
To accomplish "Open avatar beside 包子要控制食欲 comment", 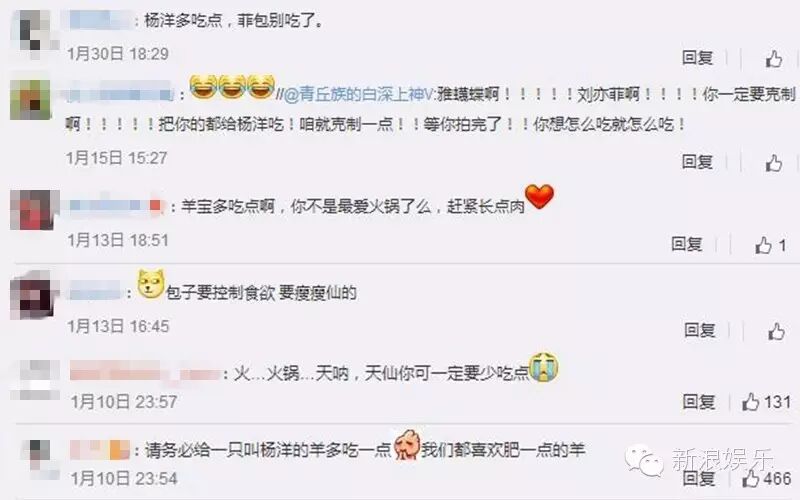I will pyautogui.click(x=34, y=295).
